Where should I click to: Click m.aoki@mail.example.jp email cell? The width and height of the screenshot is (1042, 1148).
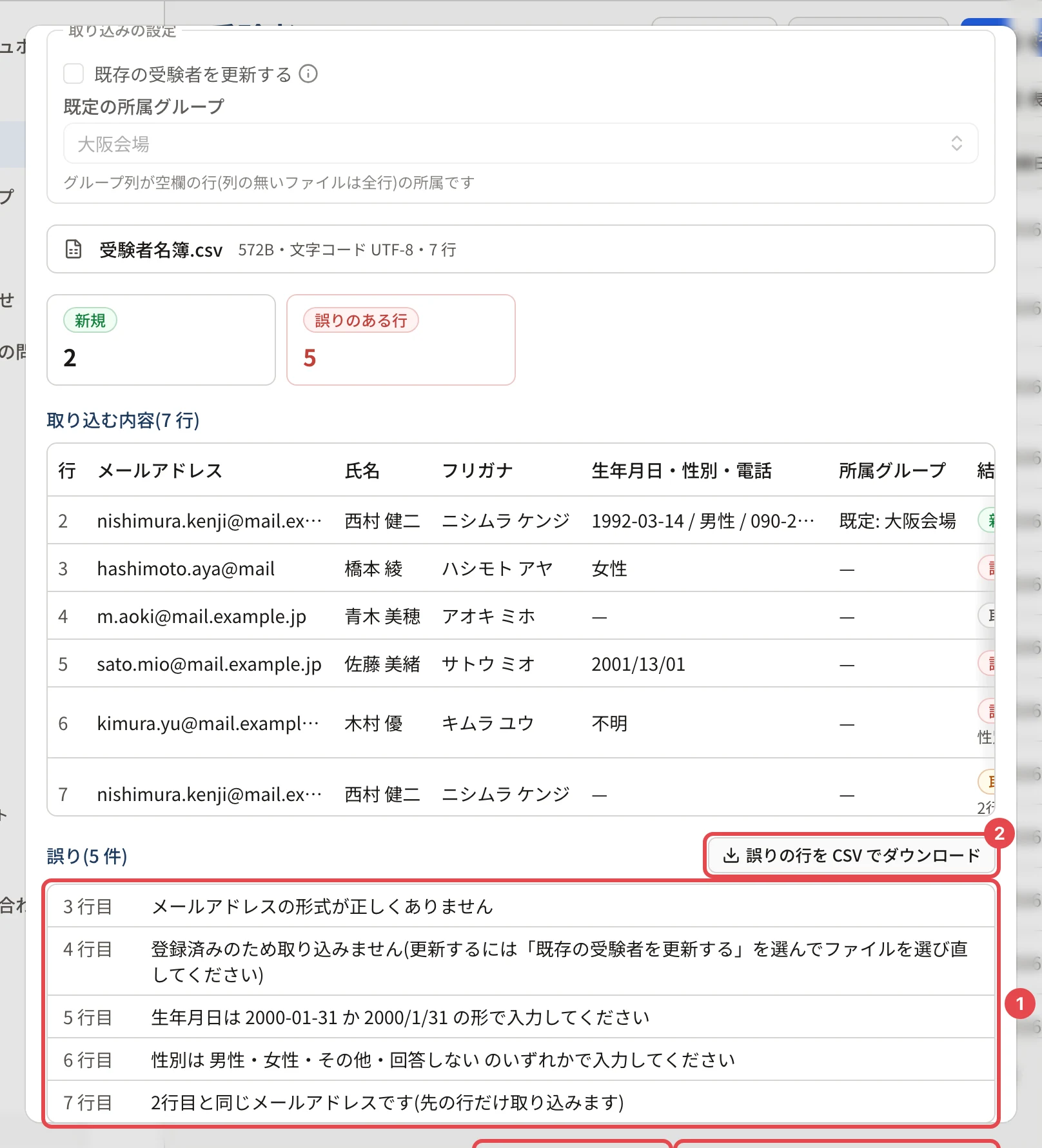202,617
